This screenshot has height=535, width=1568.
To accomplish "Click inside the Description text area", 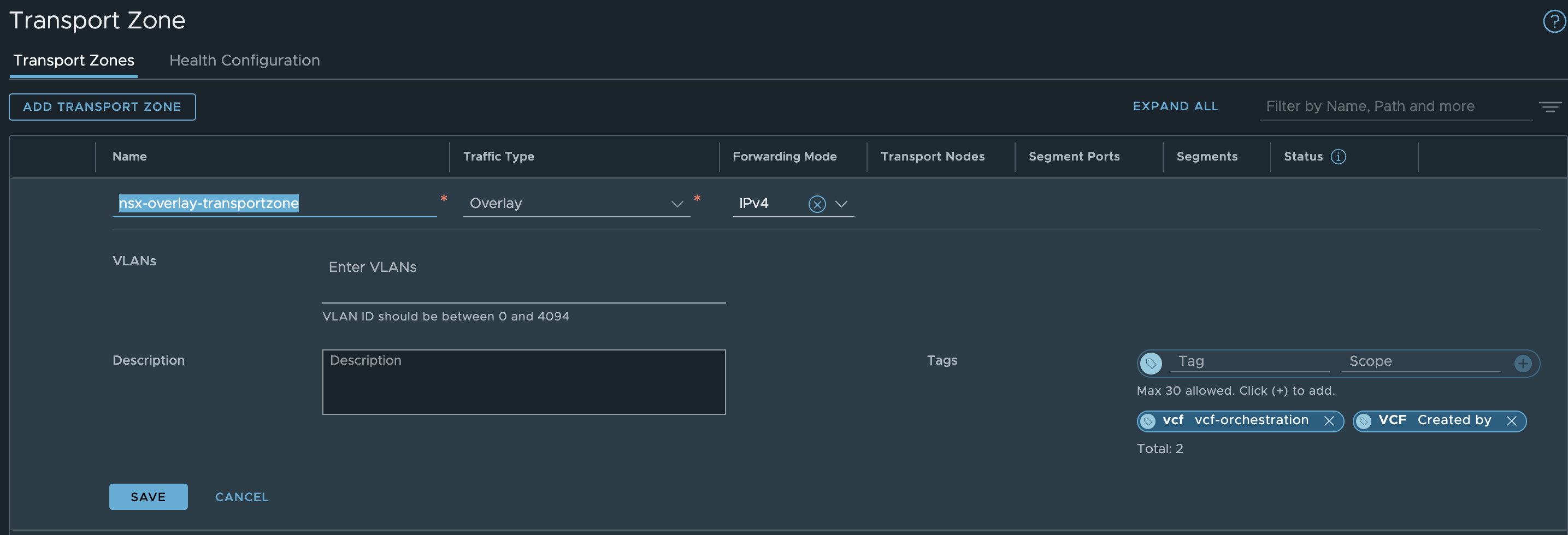I will [x=523, y=382].
